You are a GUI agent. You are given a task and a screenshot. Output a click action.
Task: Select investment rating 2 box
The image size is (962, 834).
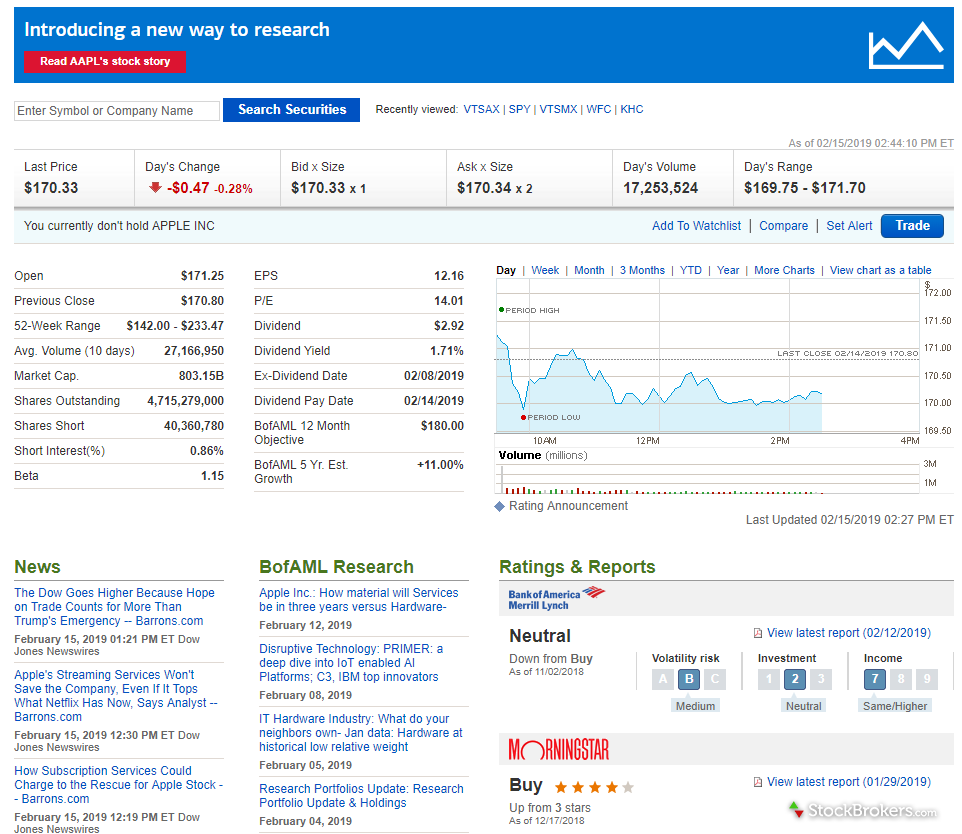coord(794,680)
